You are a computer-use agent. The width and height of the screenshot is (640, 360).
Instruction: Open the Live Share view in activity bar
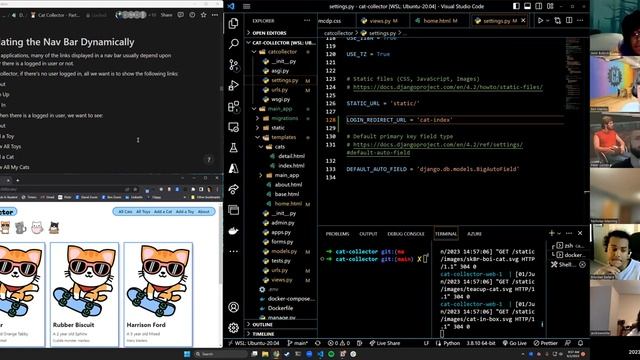pyautogui.click(x=233, y=189)
